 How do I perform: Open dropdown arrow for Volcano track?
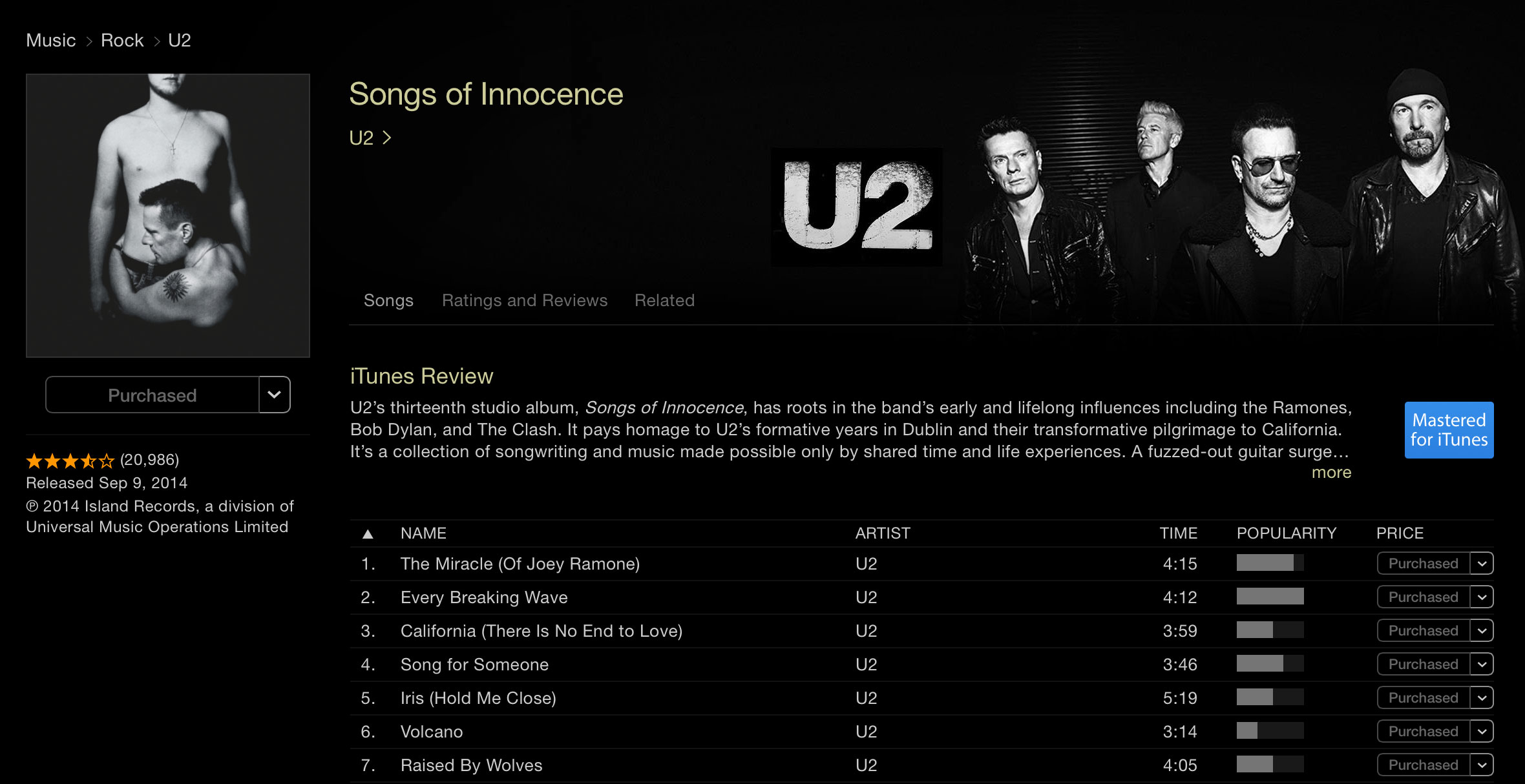click(1482, 732)
